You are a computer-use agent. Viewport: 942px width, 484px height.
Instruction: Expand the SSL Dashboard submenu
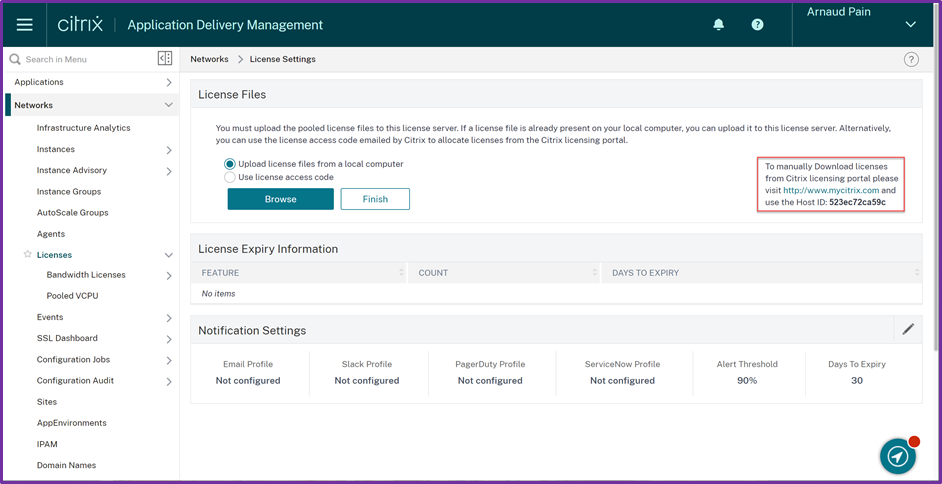[x=168, y=339]
